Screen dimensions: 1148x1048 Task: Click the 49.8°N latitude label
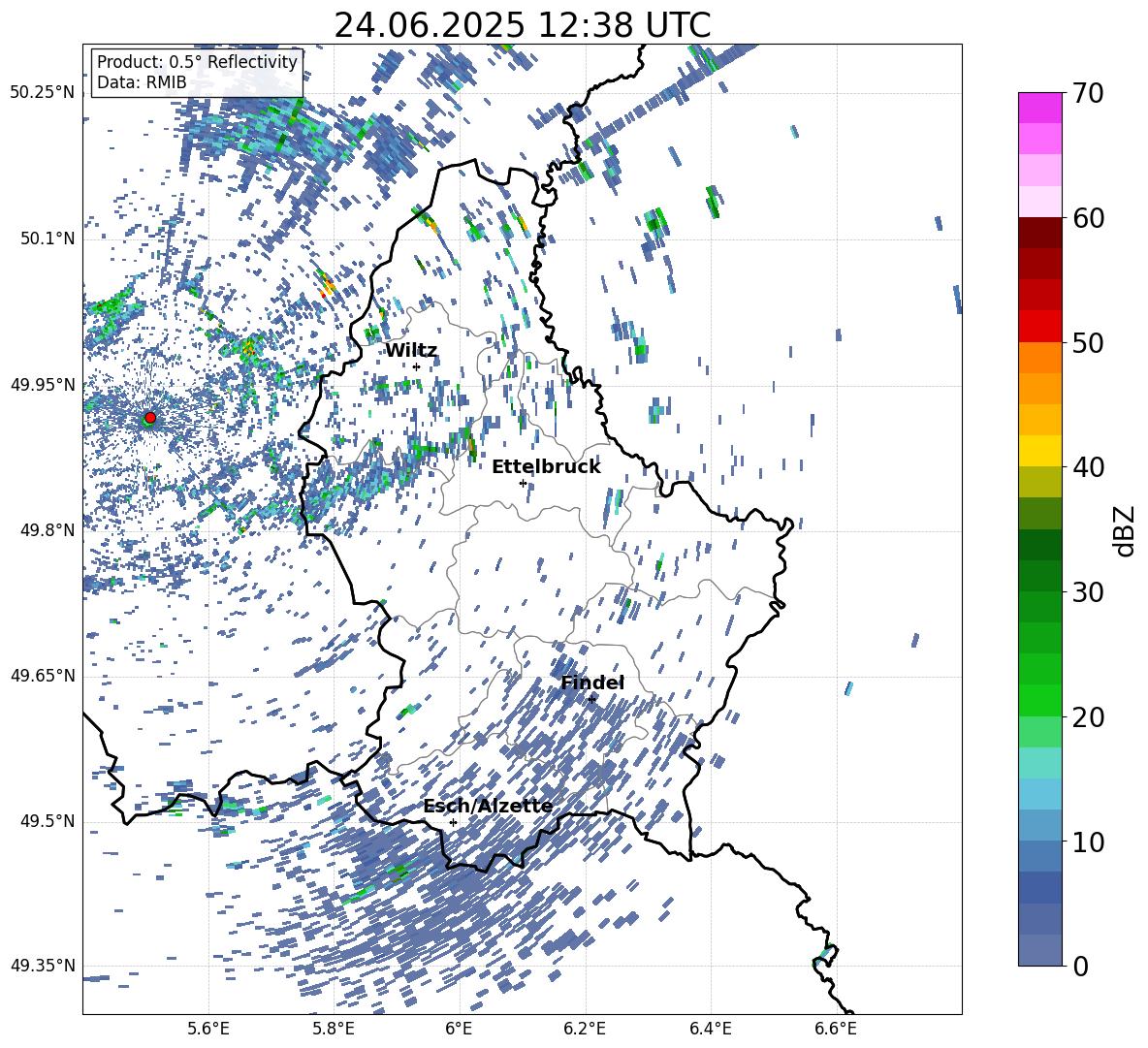pyautogui.click(x=47, y=530)
